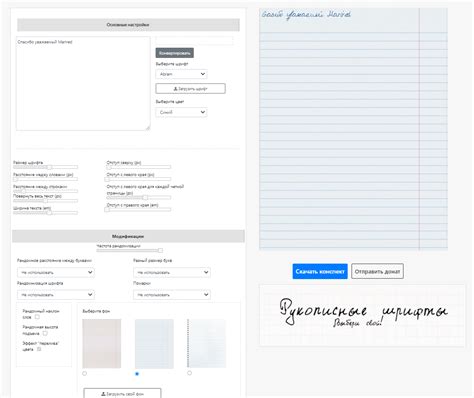474x398 pixels.
Task: Adjust the left indent for even pages slider
Action: point(139,197)
